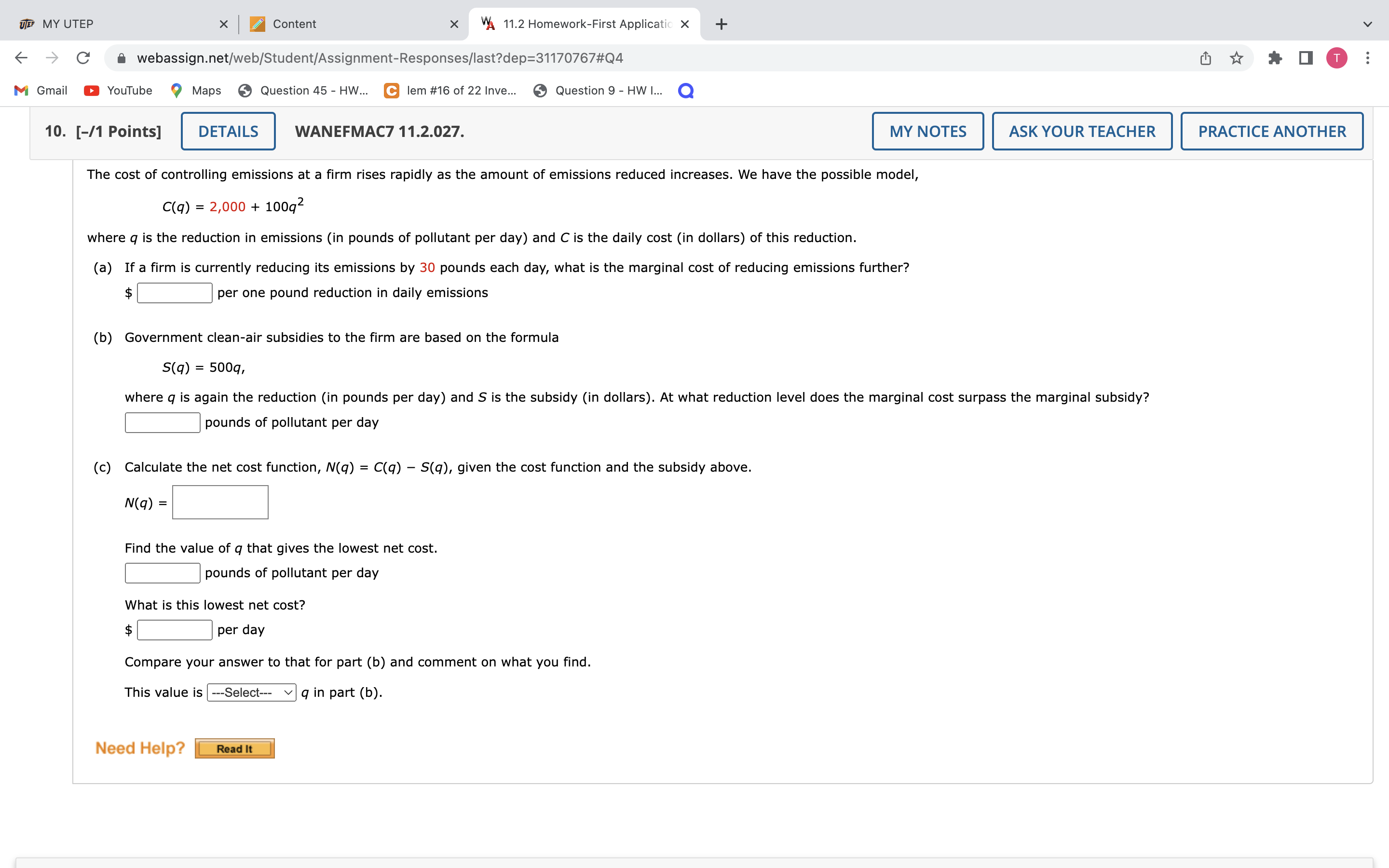Expand the ---Select--- comparison dropdown
The width and height of the screenshot is (1389, 868).
(x=251, y=692)
